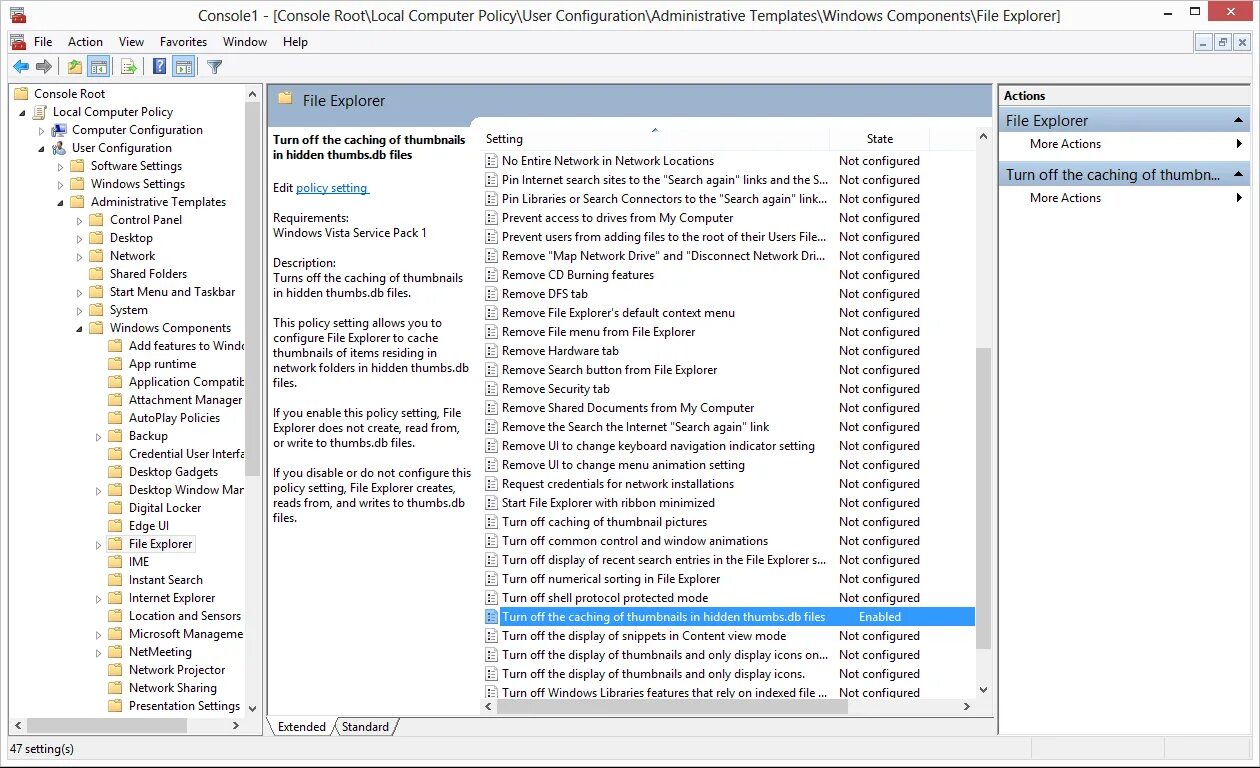Expand the Backup tree node

[x=99, y=437]
